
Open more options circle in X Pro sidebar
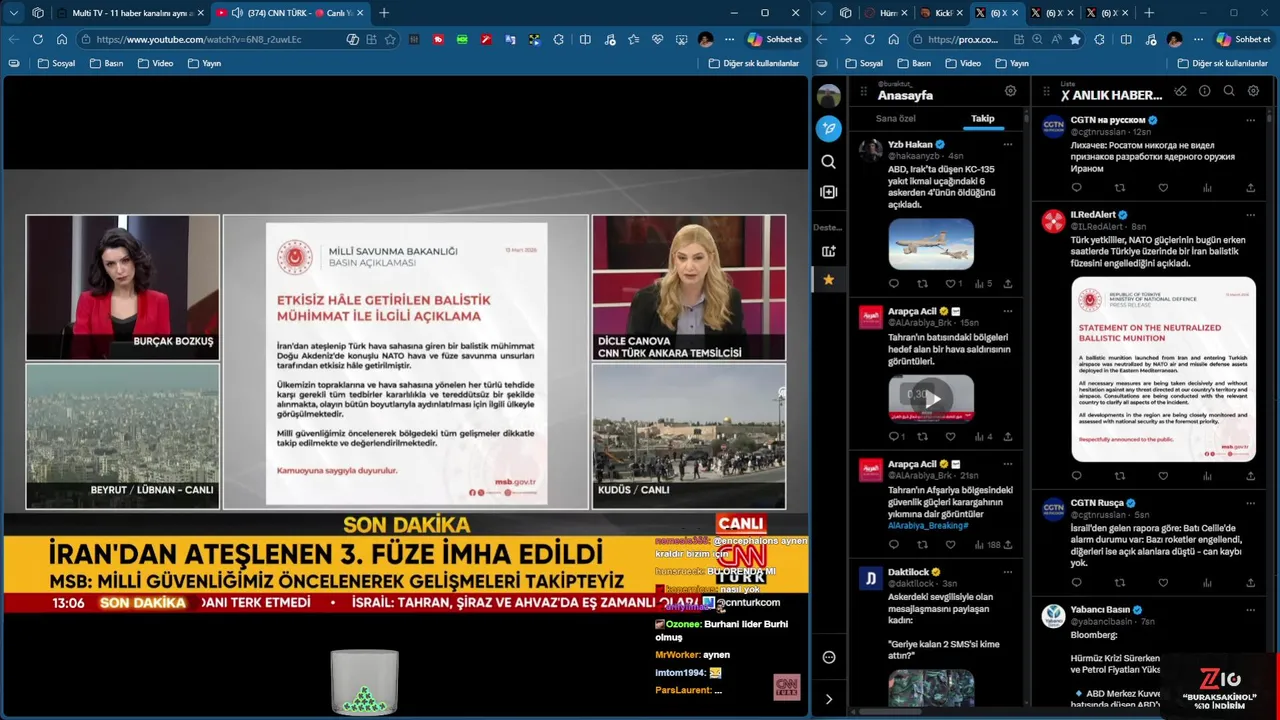[828, 657]
